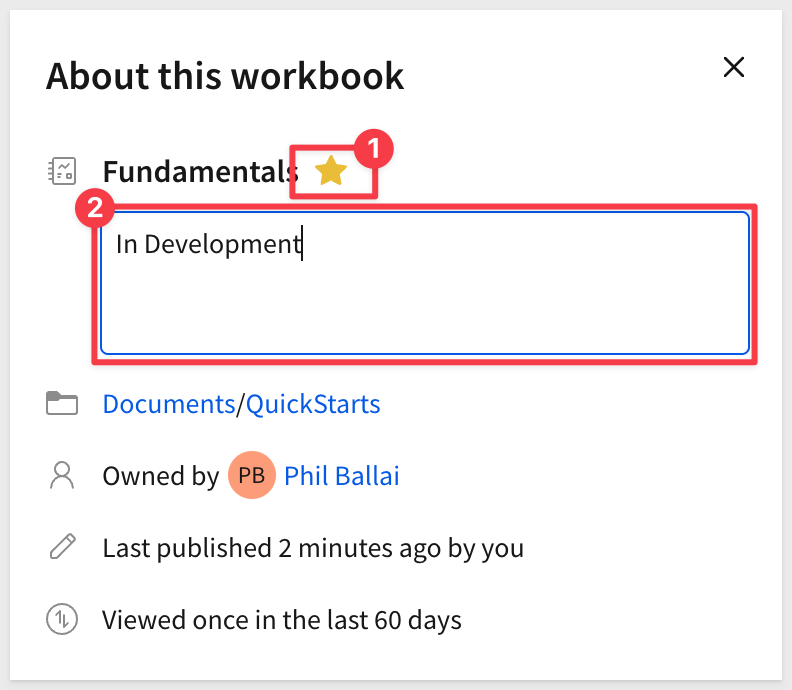Open the QuickStarts folder link

click(313, 404)
